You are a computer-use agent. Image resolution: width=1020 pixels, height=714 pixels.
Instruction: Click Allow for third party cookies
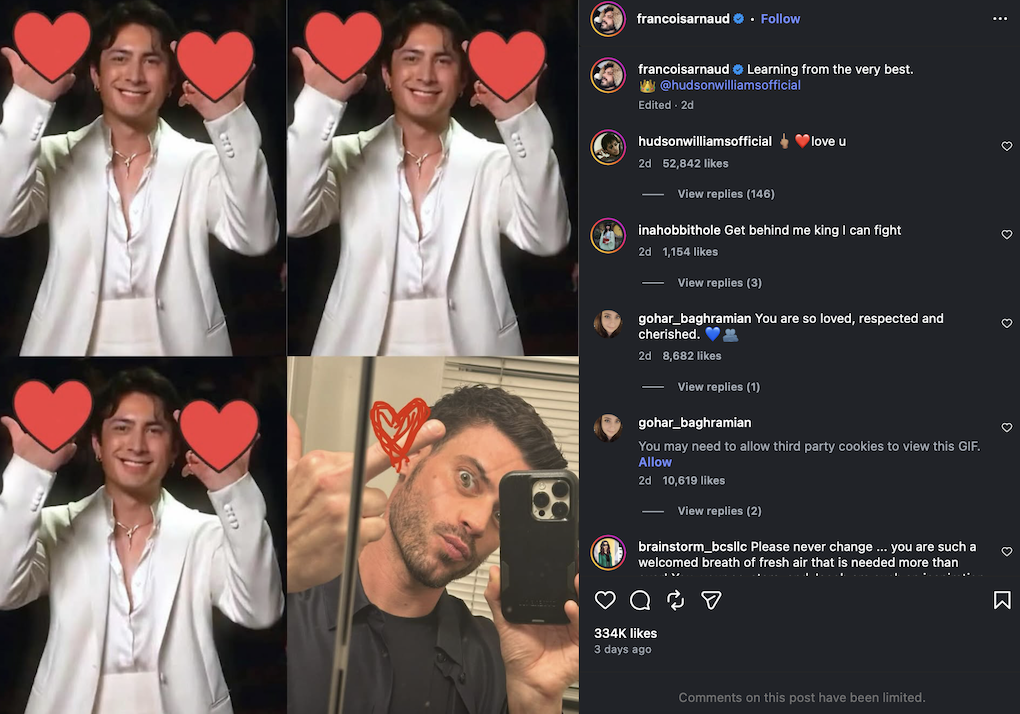[655, 462]
